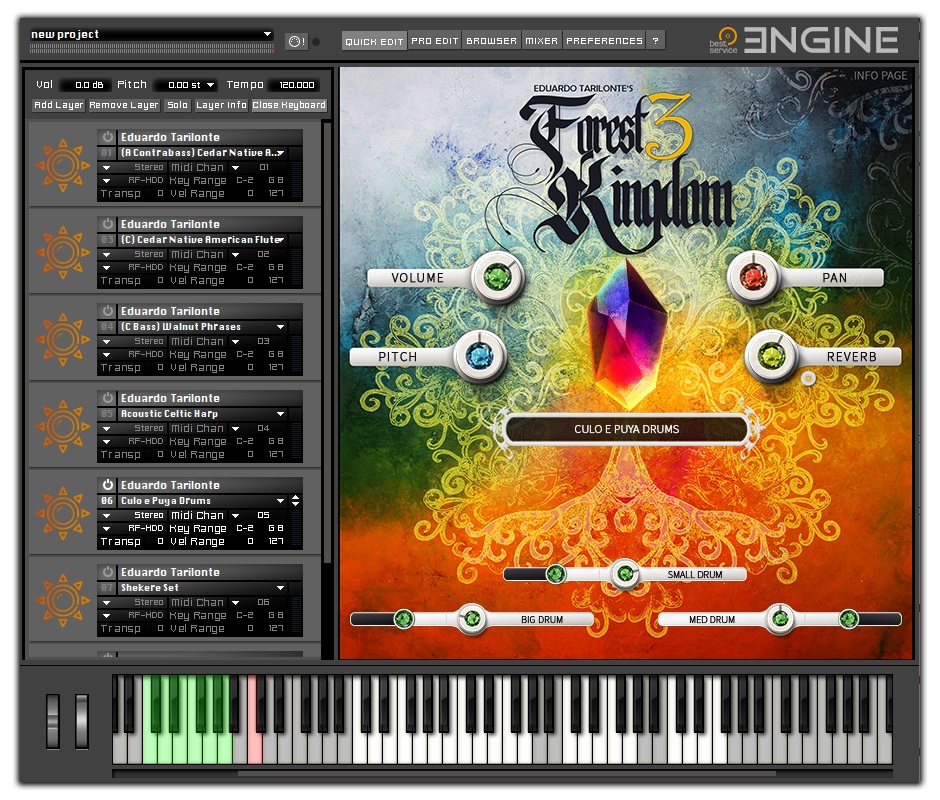940x800 pixels.
Task: Adjust MED DRUM horizontal slider handle
Action: tap(848, 618)
